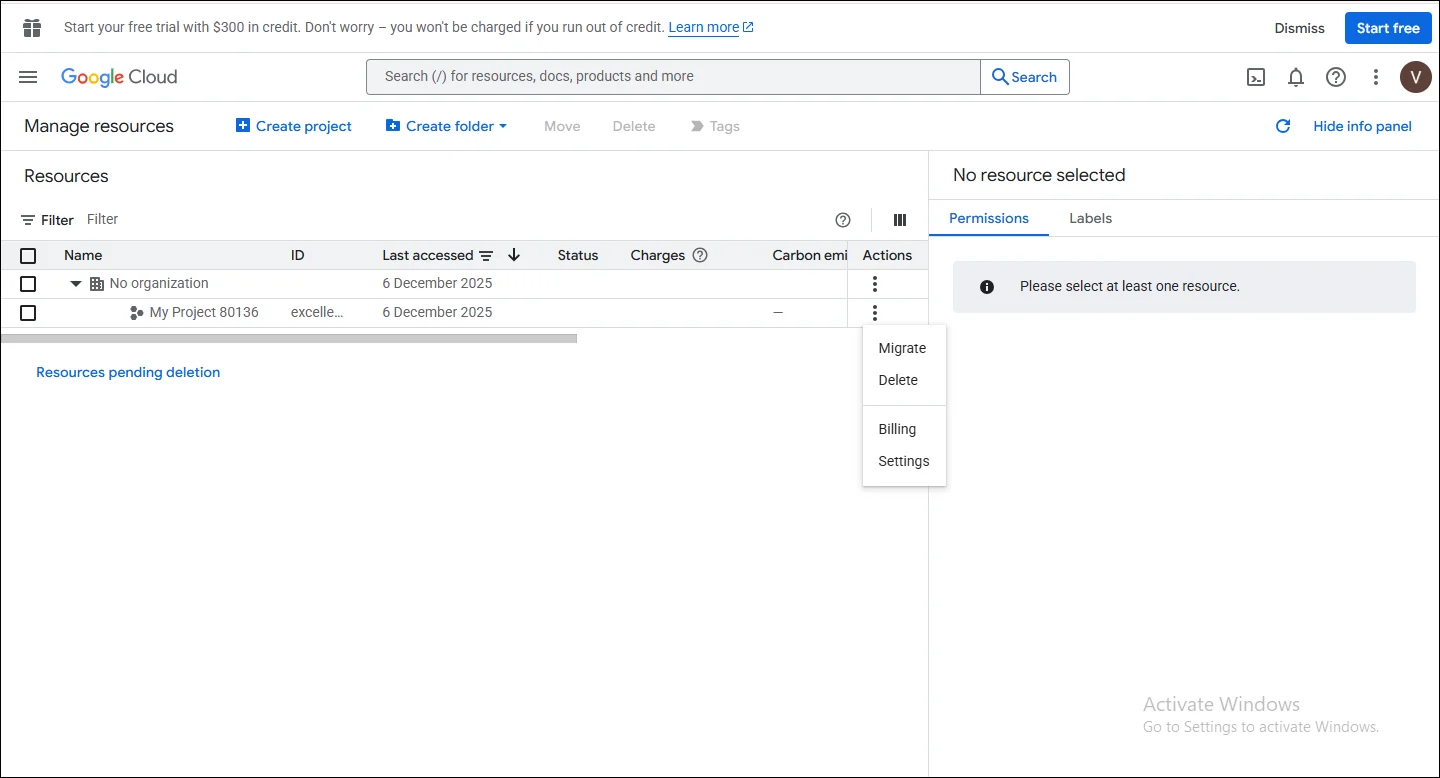Click the Name column header
This screenshot has height=778, width=1440.
click(x=83, y=255)
